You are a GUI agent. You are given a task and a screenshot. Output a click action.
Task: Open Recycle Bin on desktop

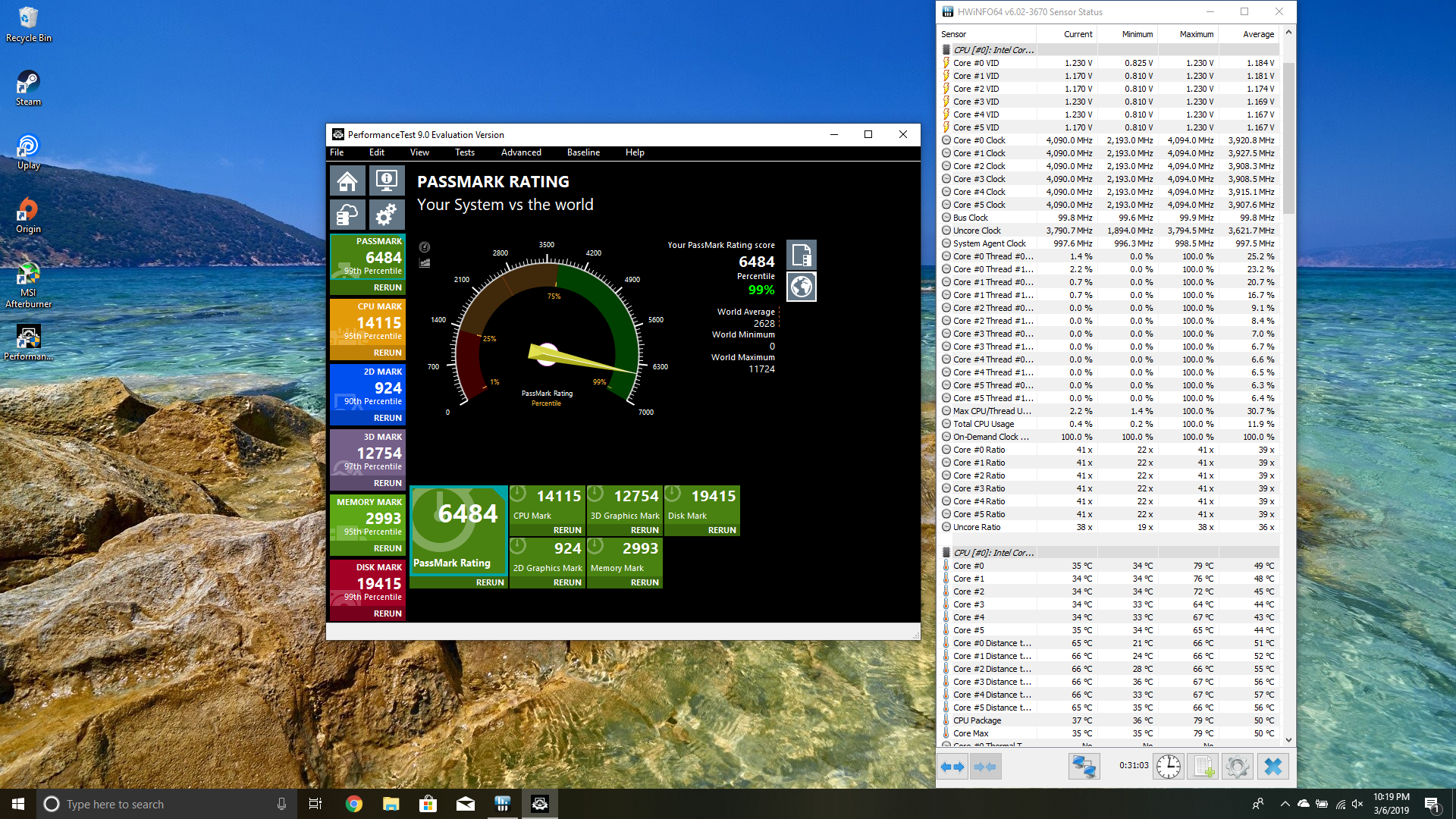(28, 24)
